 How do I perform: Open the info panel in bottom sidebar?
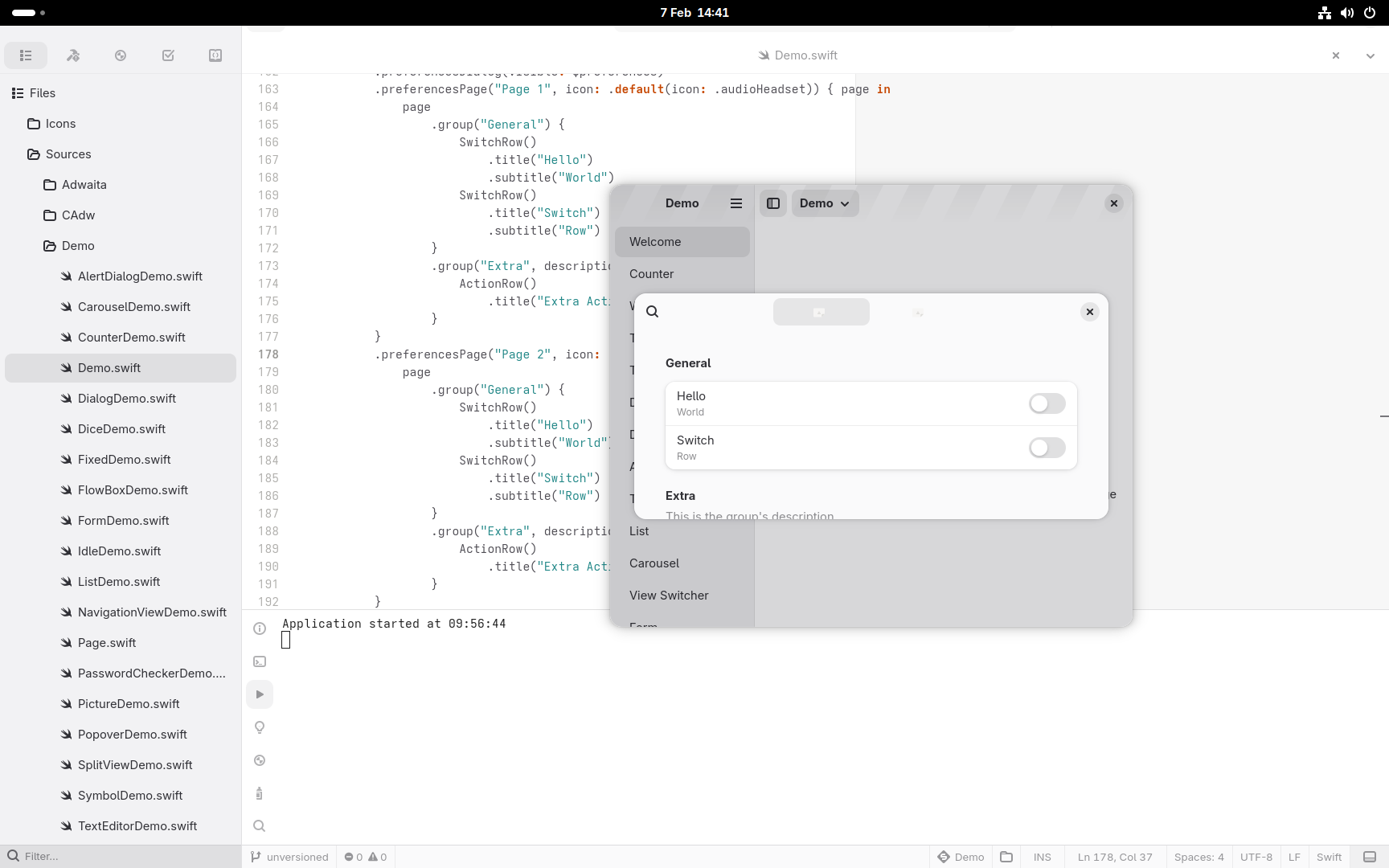coord(260,628)
